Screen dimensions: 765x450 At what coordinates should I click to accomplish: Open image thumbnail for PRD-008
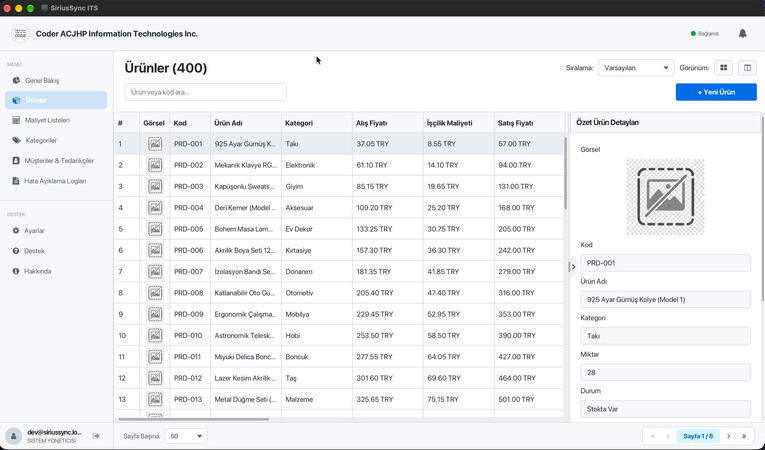click(x=155, y=293)
